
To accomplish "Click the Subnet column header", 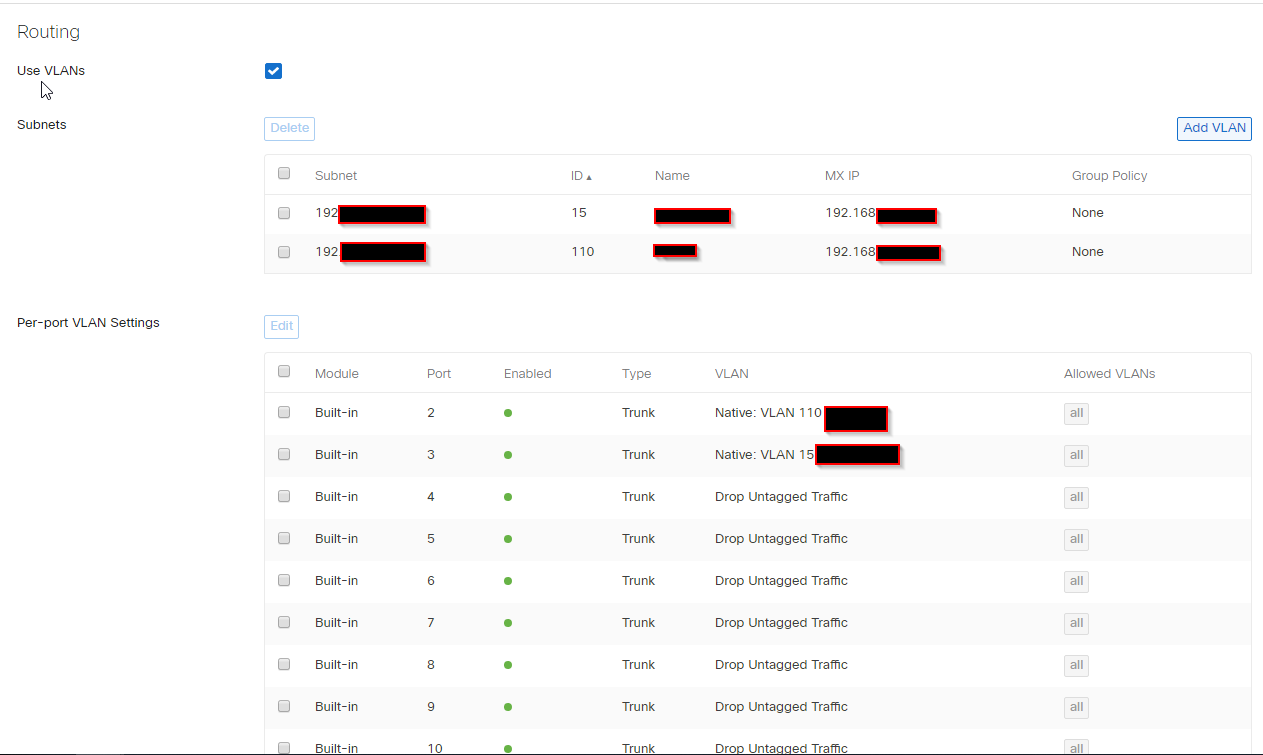I will click(336, 175).
